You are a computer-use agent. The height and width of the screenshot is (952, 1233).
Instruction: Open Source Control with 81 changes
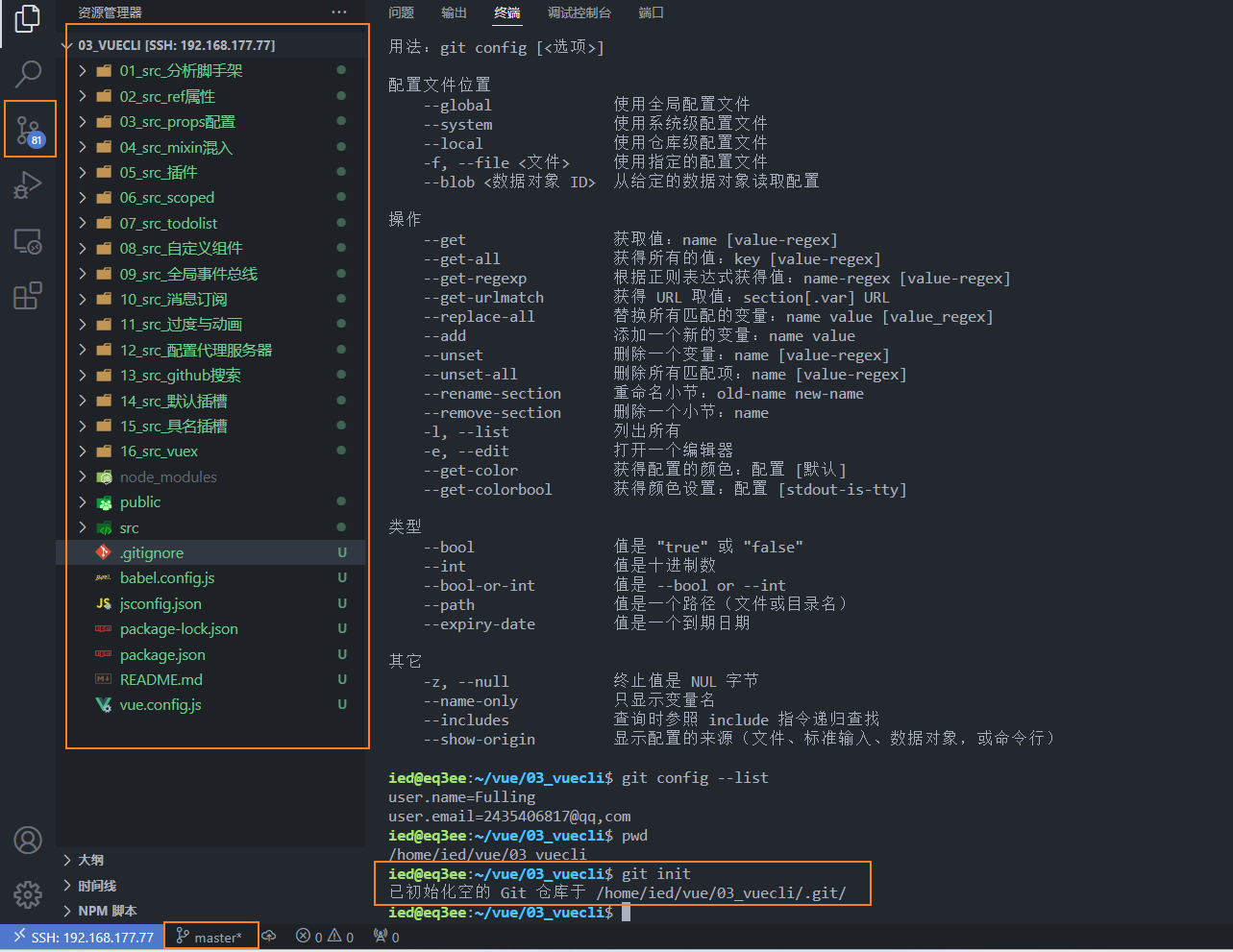[29, 130]
